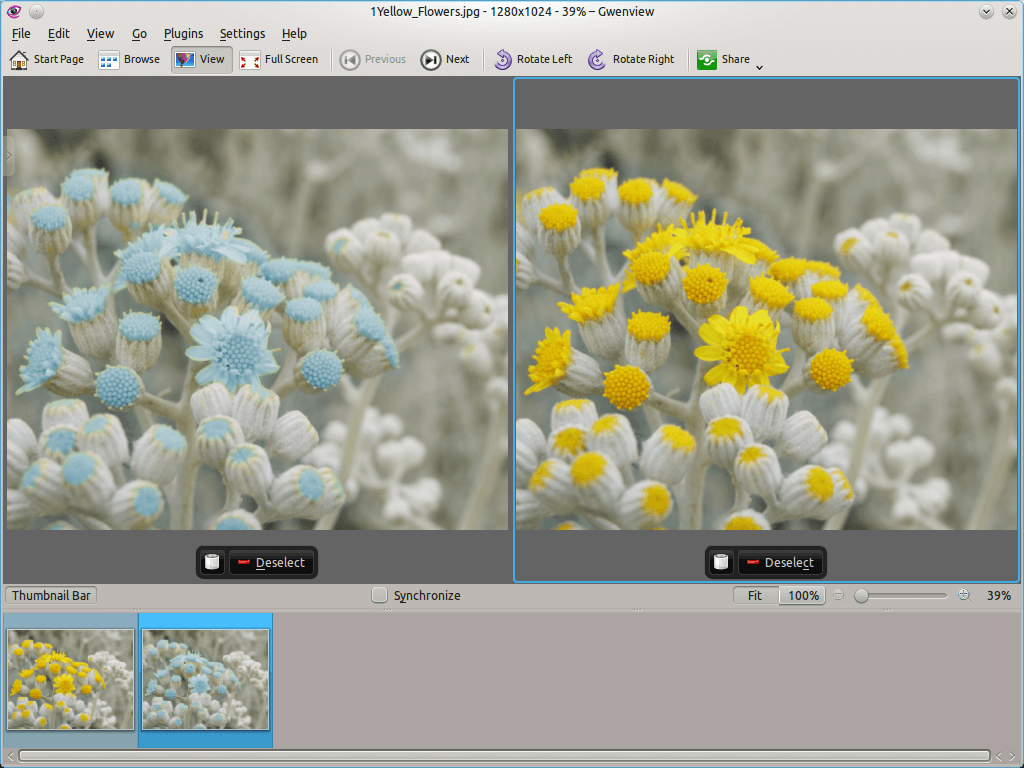This screenshot has width=1024, height=768.
Task: Enable the Synchronize checkbox
Action: [x=379, y=595]
